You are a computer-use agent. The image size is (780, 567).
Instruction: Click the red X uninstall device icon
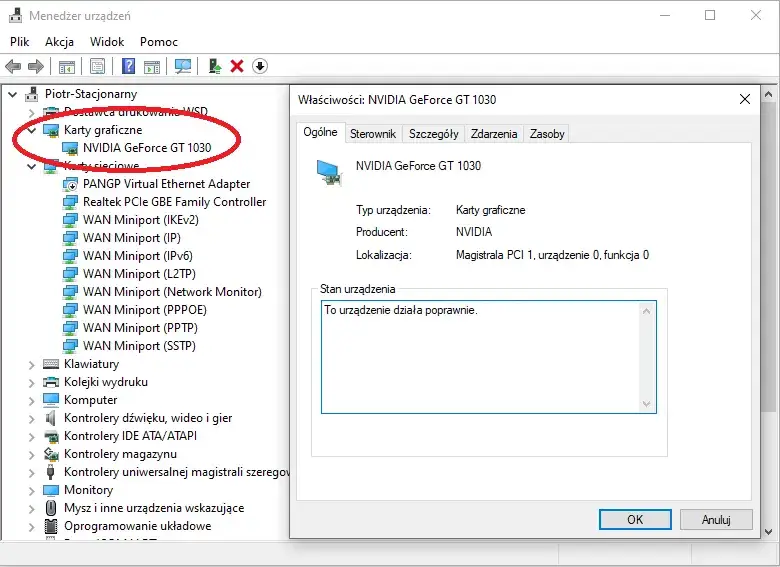[x=237, y=66]
